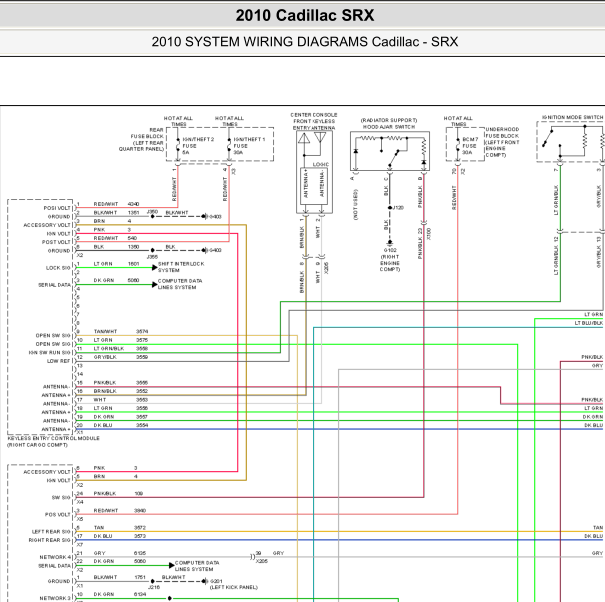
Task: Click the IGN/THEFT 2 fuse 5A label
Action: [198, 146]
